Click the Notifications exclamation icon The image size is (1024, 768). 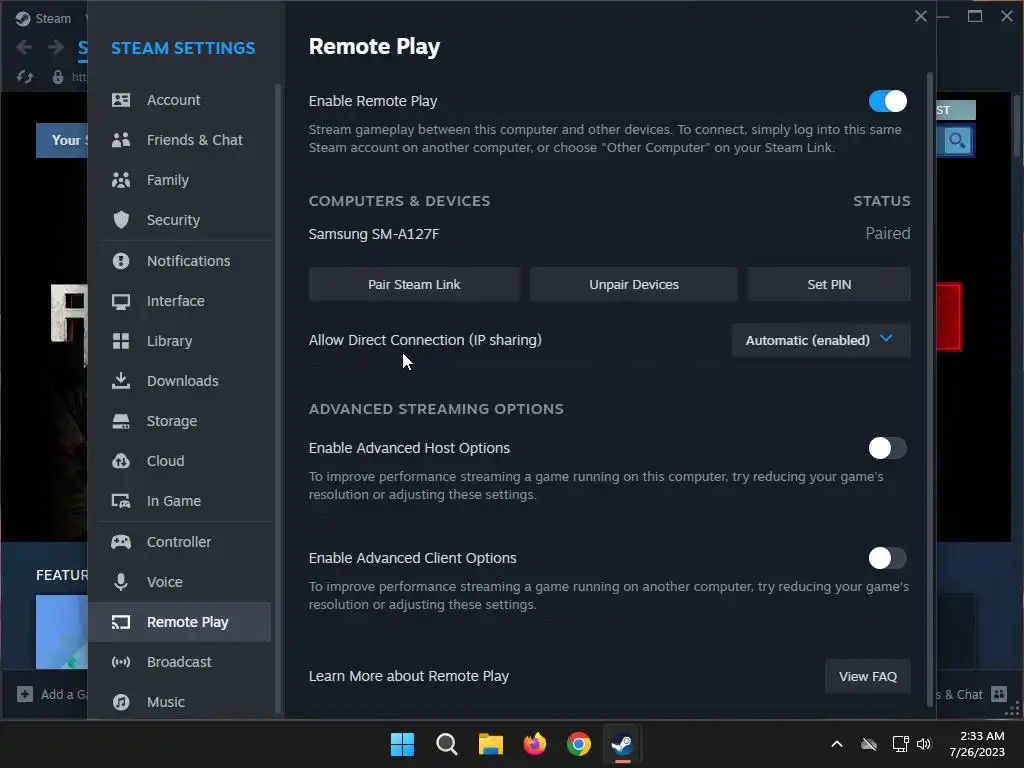pos(121,261)
